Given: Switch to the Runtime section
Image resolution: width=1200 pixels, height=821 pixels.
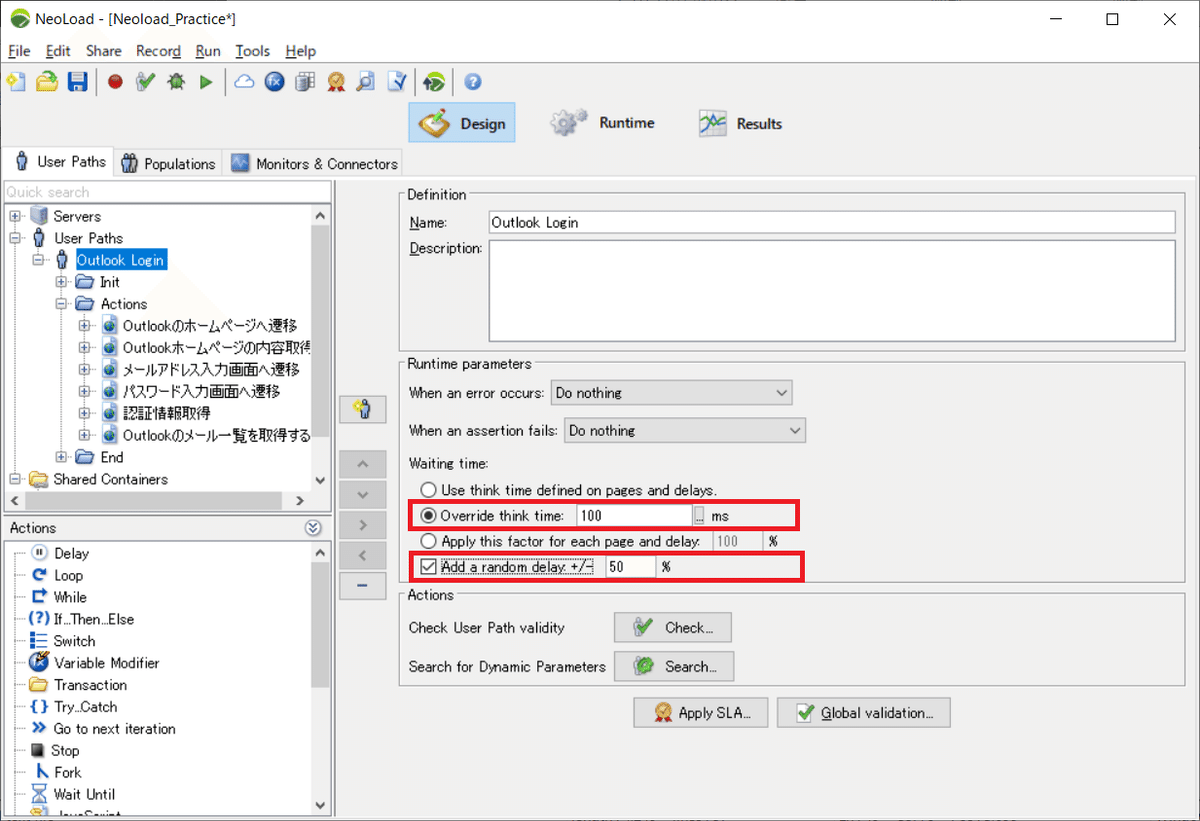Looking at the screenshot, I should point(603,123).
